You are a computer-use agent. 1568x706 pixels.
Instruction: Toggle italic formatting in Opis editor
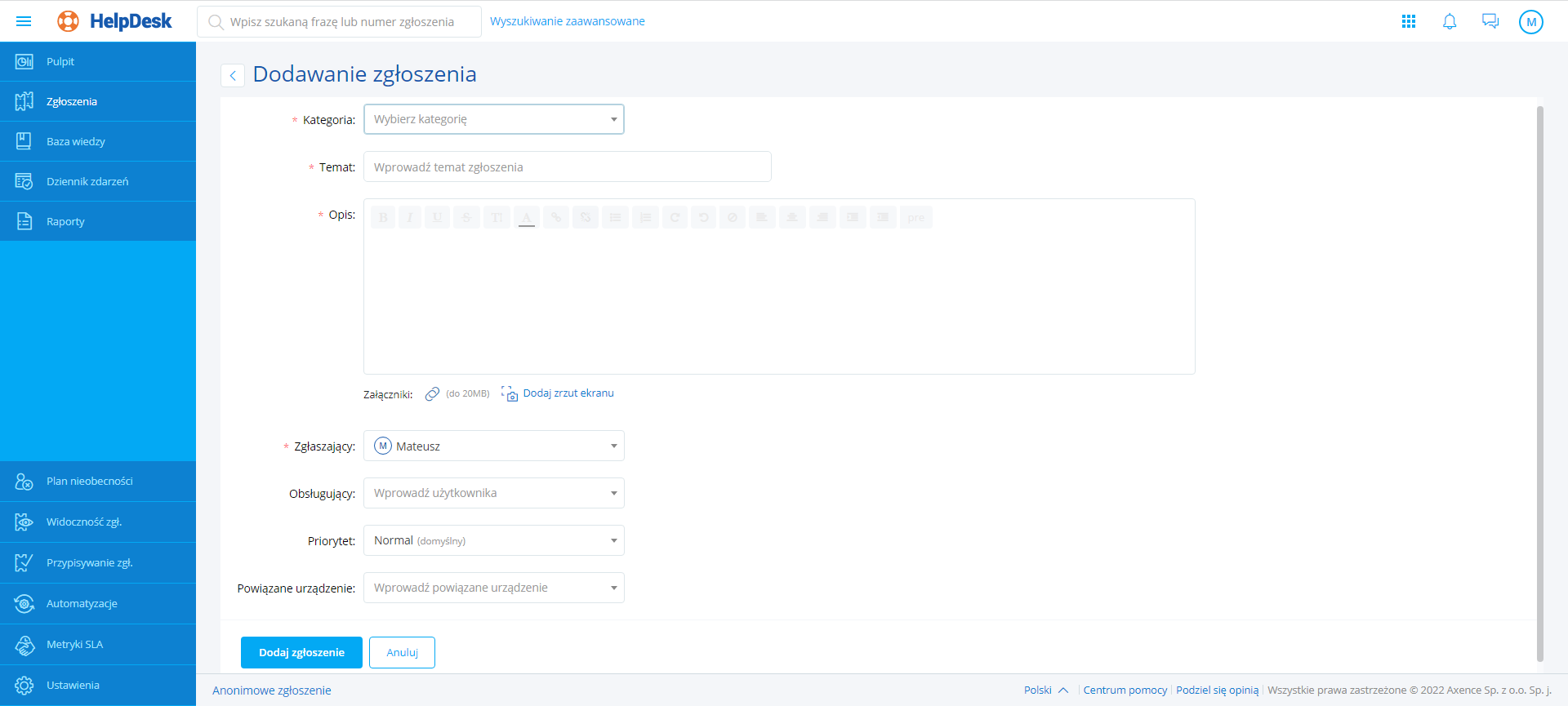click(410, 218)
